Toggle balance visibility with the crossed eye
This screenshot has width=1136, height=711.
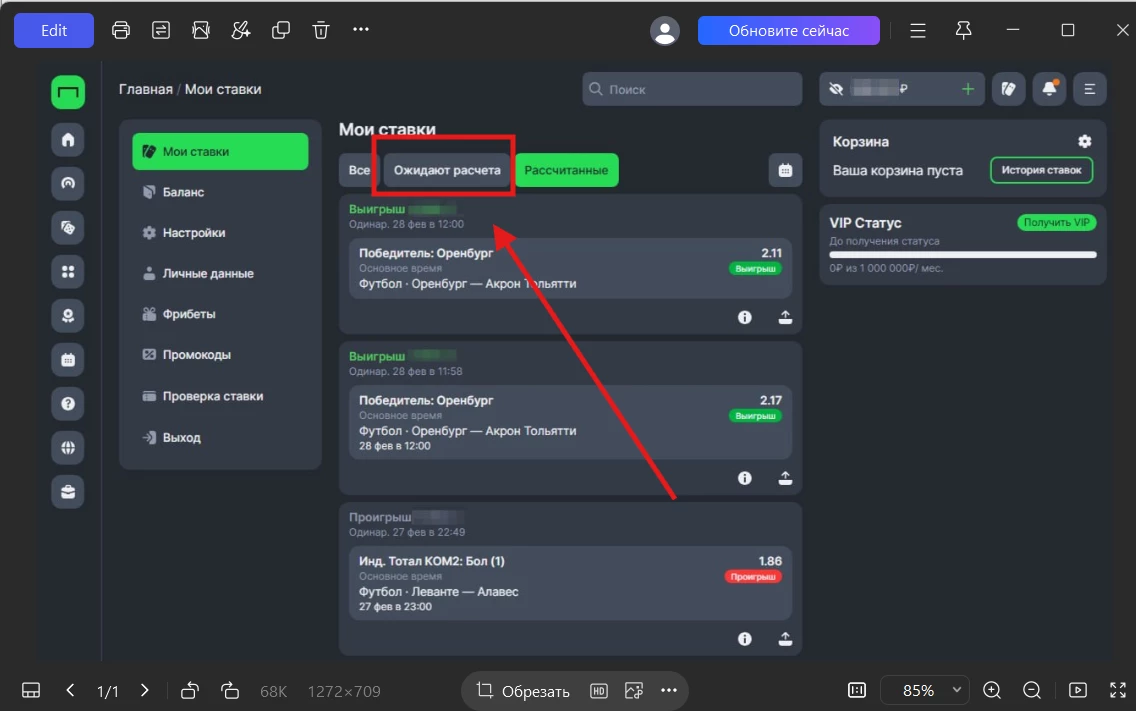pyautogui.click(x=836, y=89)
